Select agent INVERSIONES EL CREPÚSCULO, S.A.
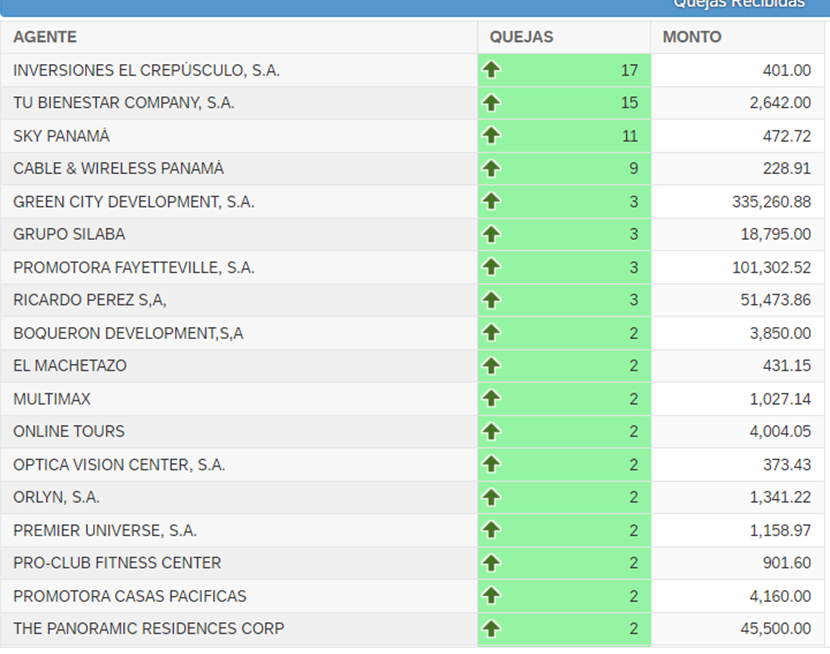 click(147, 70)
